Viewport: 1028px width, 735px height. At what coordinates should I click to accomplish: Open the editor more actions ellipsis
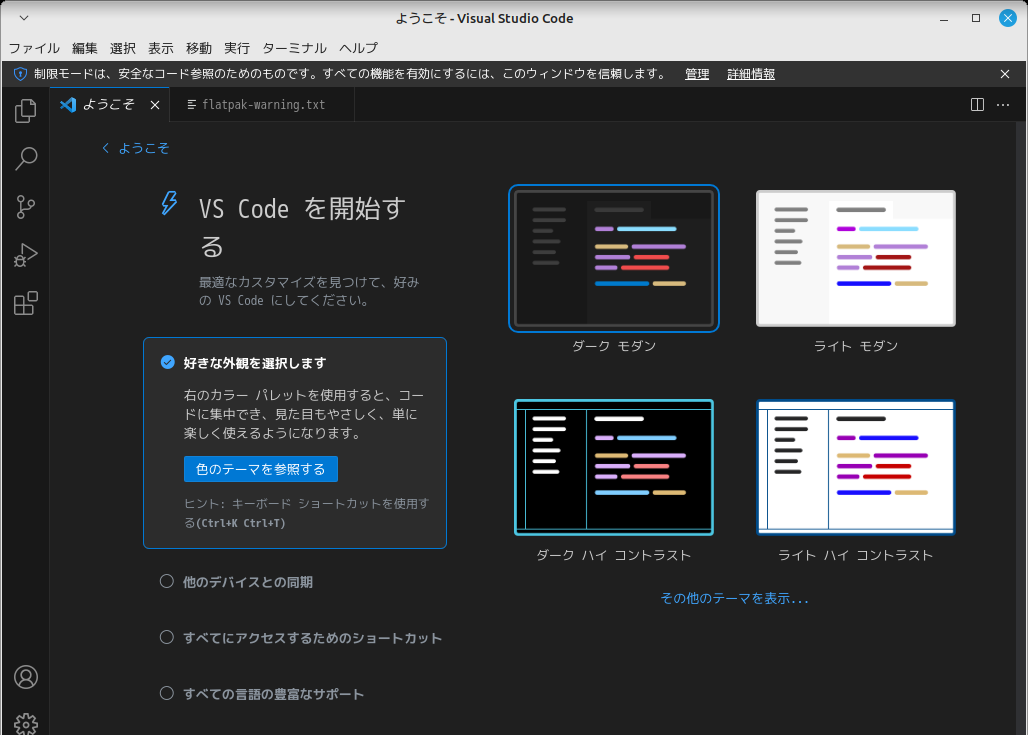pyautogui.click(x=1003, y=104)
